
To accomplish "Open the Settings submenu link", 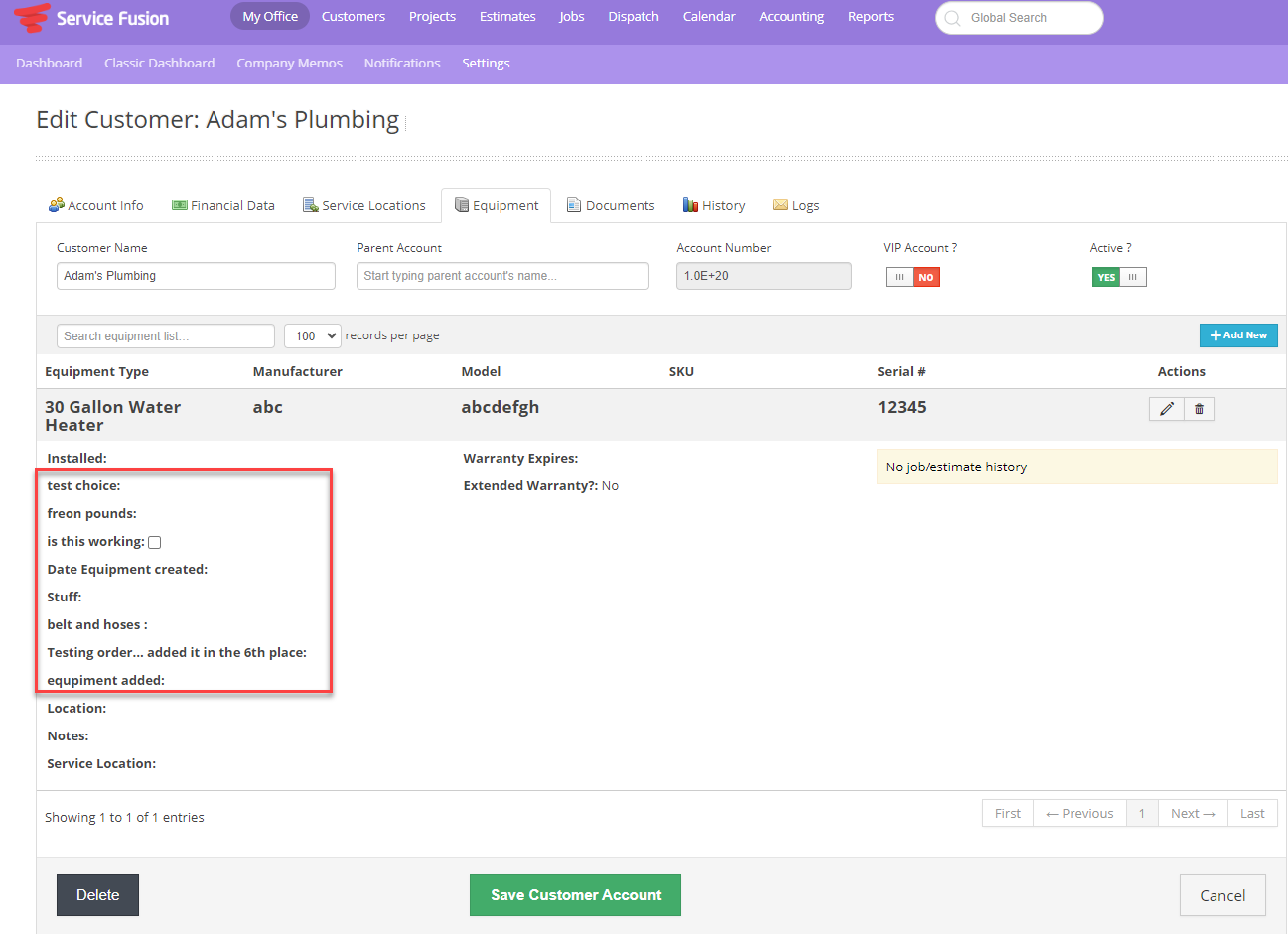I will coord(486,63).
